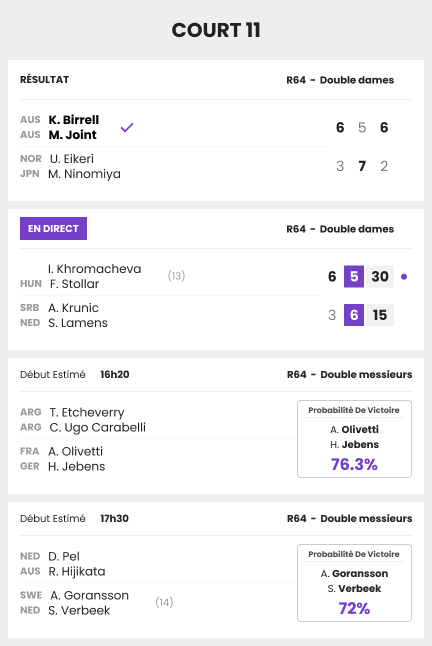Click the Olivetti/Jebens 76.3% win probability box
432x646 pixels.
coord(354,439)
